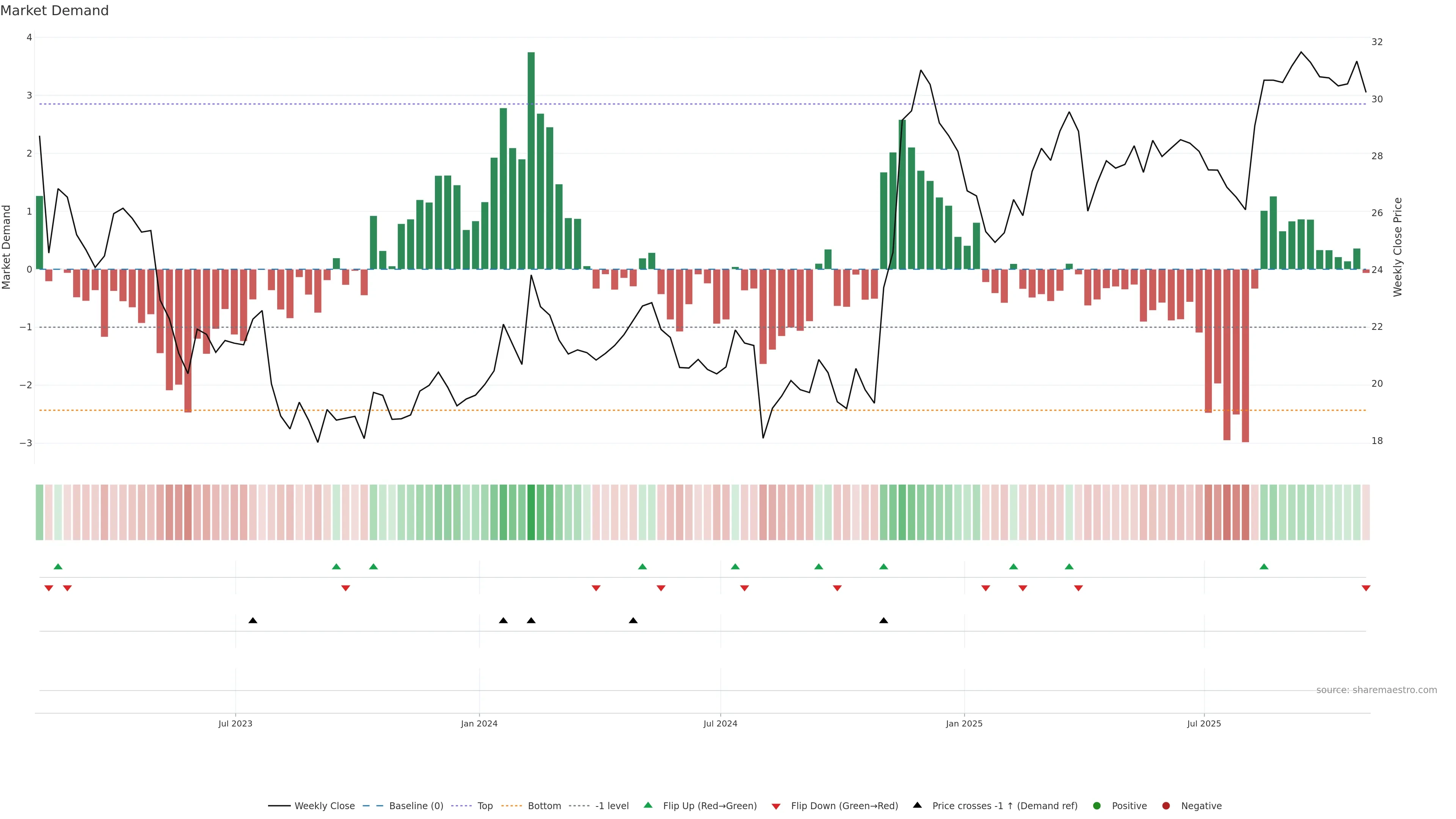
Task: Hide the -1 level series via legend
Action: pos(612,806)
